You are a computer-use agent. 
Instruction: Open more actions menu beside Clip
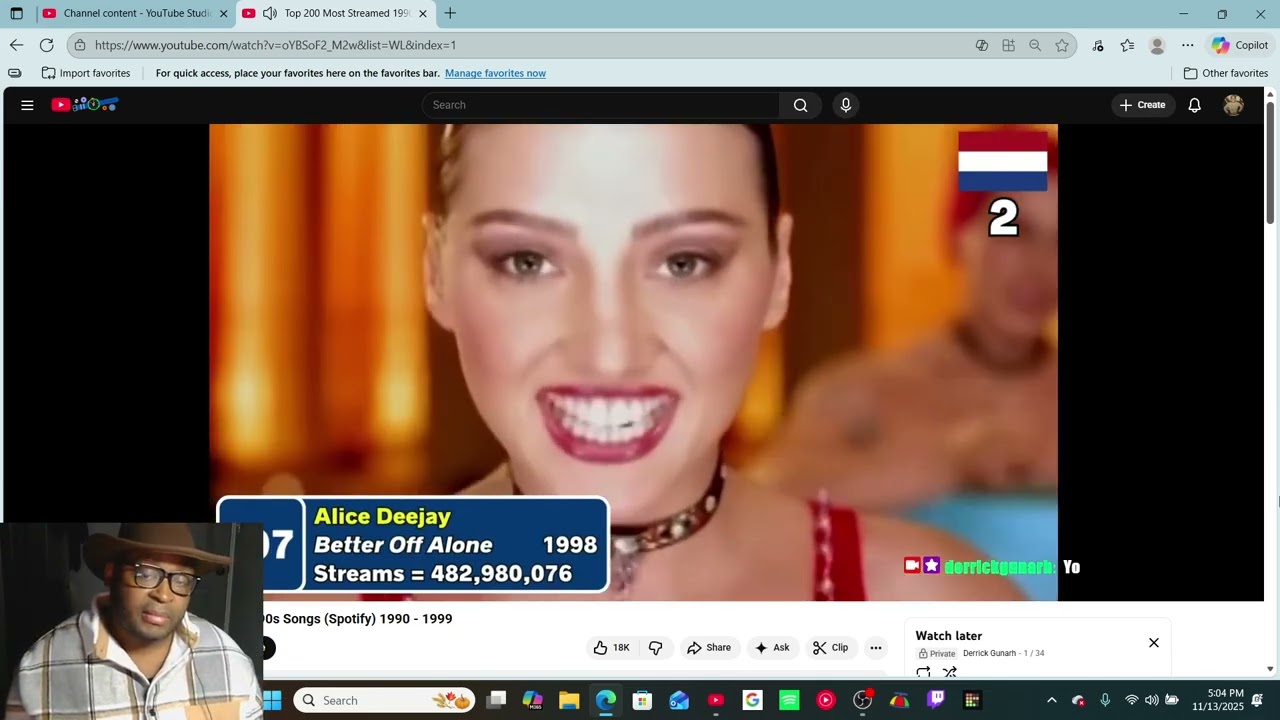pyautogui.click(x=876, y=648)
